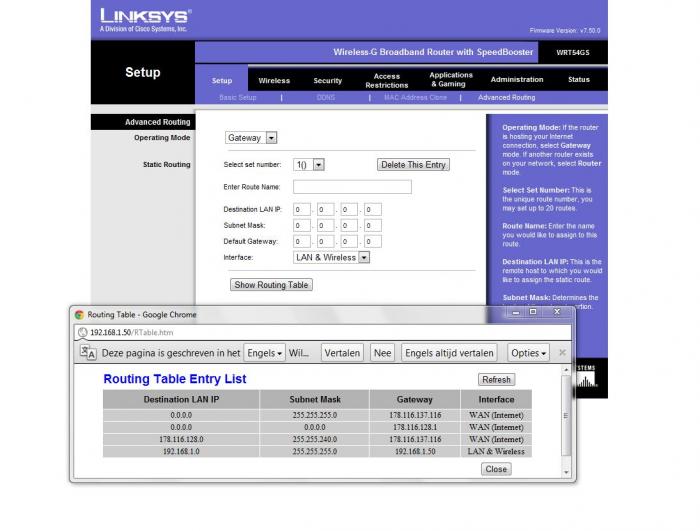Viewport: 700px width, 531px height.
Task: Click the Routing Table window scrollbar down arrow
Action: 567,472
